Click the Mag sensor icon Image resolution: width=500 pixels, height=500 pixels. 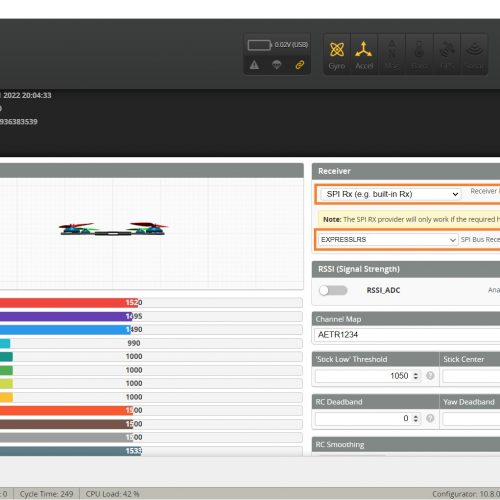click(x=391, y=54)
